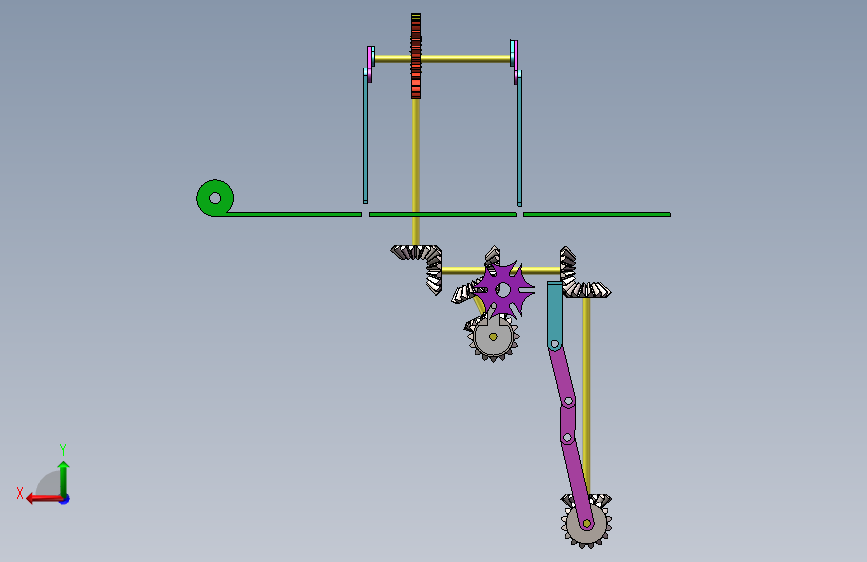Select the green material roll coil
Viewport: 867px width, 562px height.
(215, 198)
